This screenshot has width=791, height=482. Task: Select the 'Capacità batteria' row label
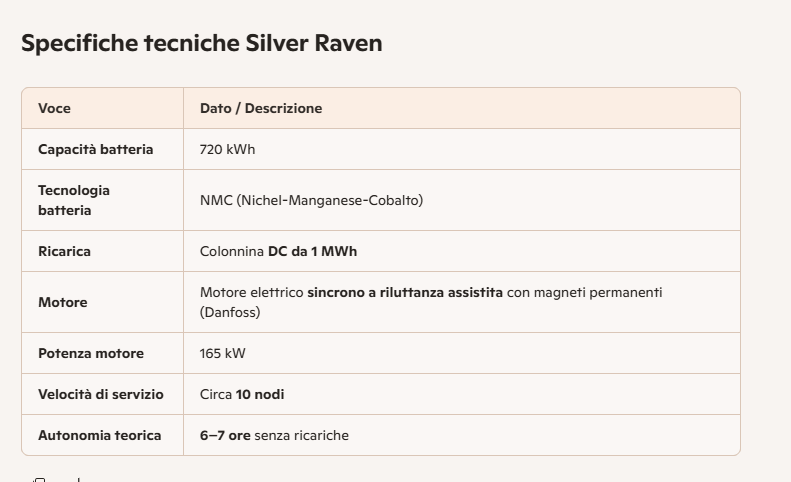coord(95,149)
